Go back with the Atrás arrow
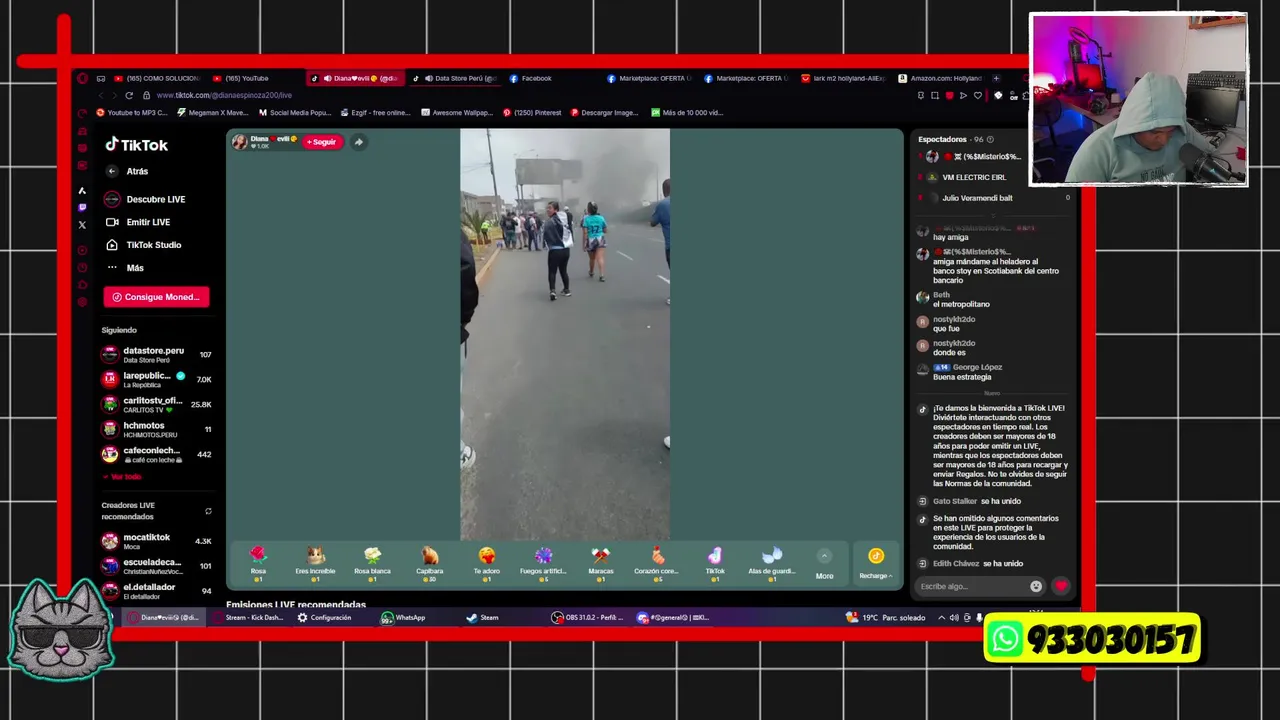This screenshot has height=720, width=1280. click(112, 171)
